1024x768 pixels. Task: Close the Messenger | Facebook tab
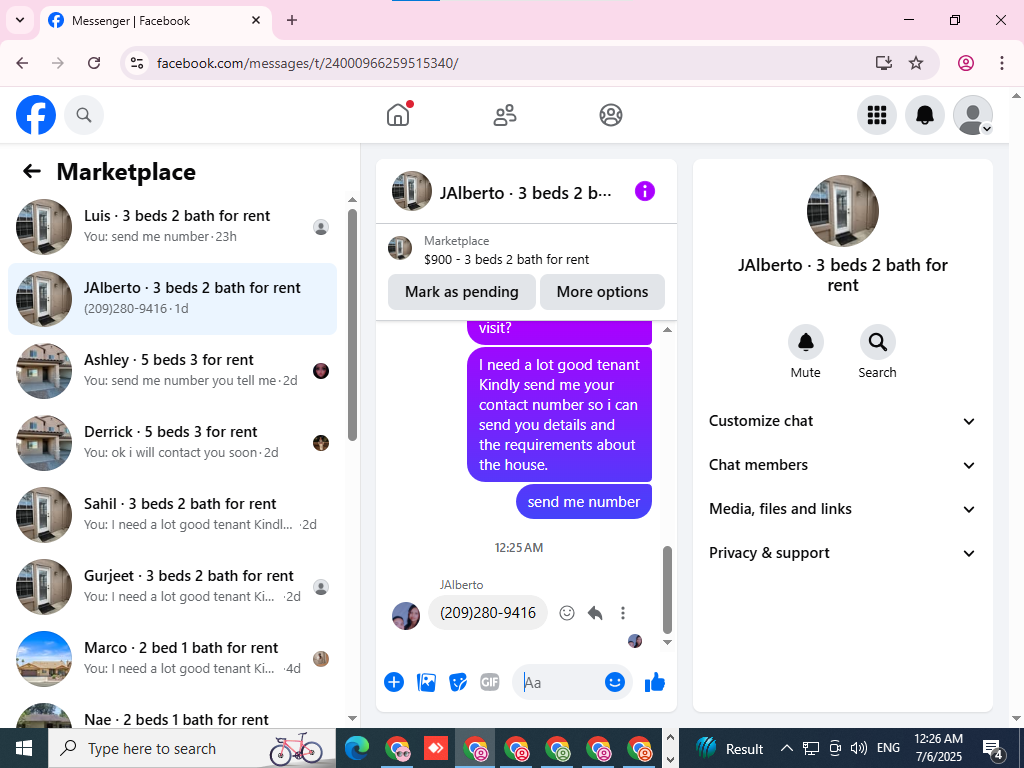256,20
